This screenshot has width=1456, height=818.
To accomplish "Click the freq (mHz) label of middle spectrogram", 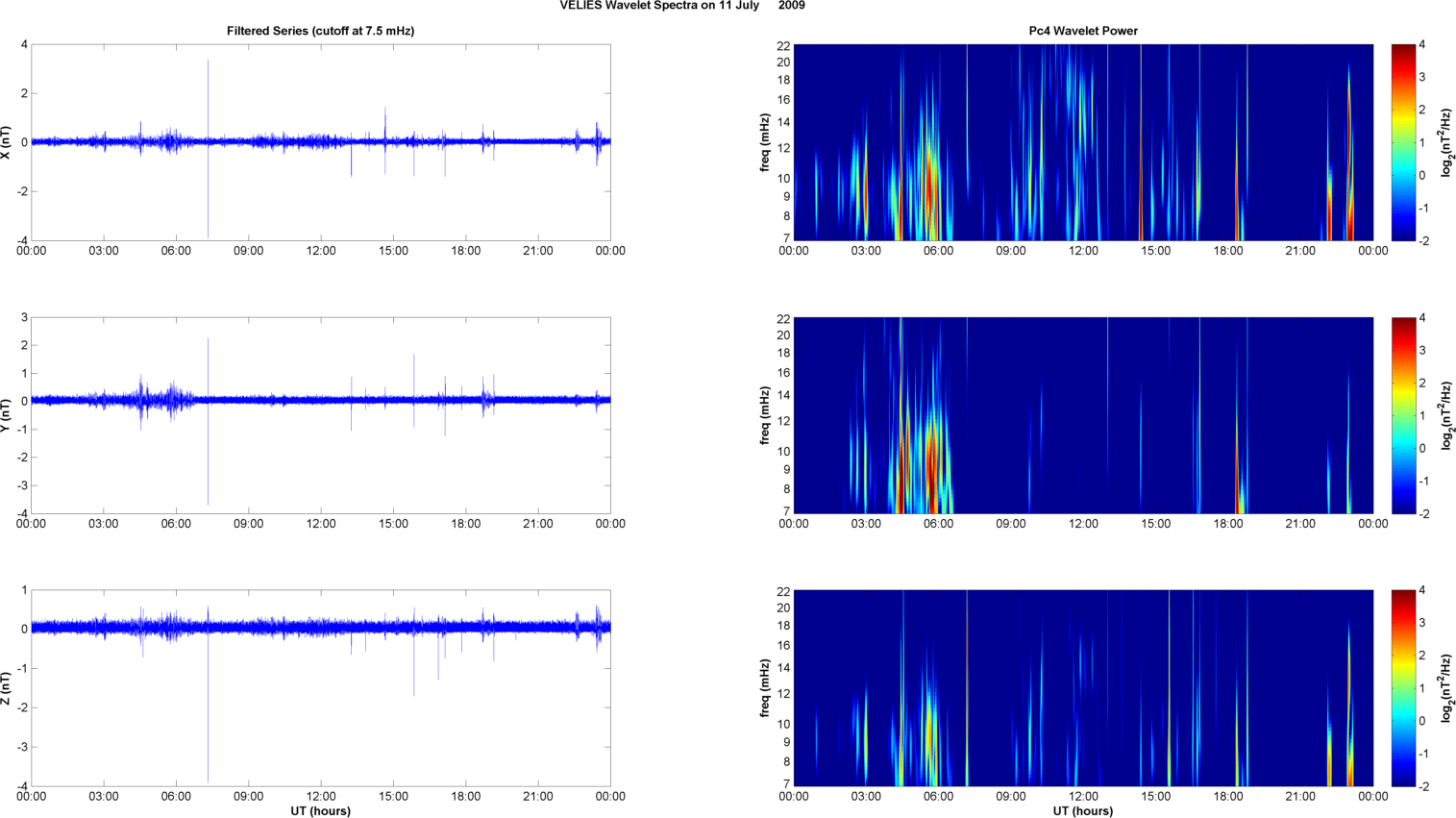I will click(765, 415).
